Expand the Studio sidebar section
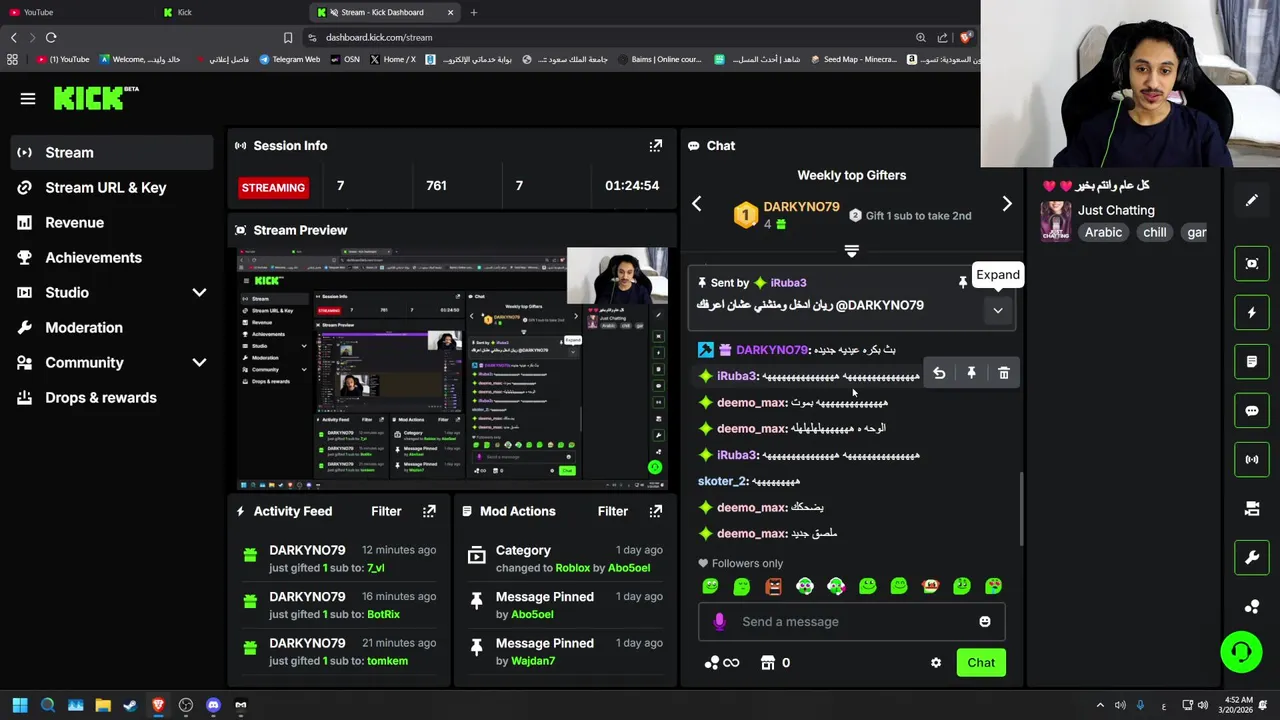The height and width of the screenshot is (720, 1280). click(x=199, y=293)
